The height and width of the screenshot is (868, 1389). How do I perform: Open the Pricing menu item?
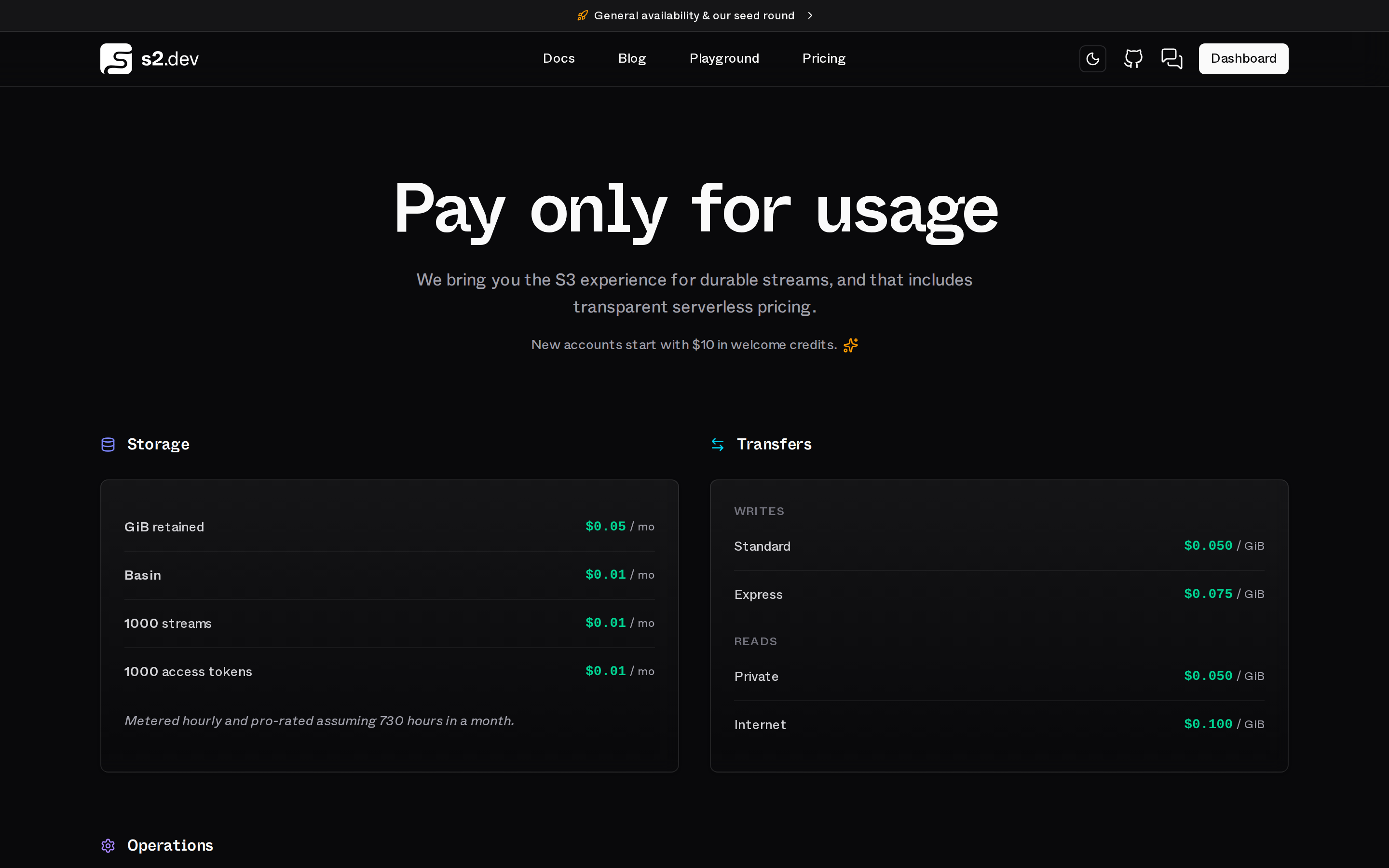tap(824, 58)
